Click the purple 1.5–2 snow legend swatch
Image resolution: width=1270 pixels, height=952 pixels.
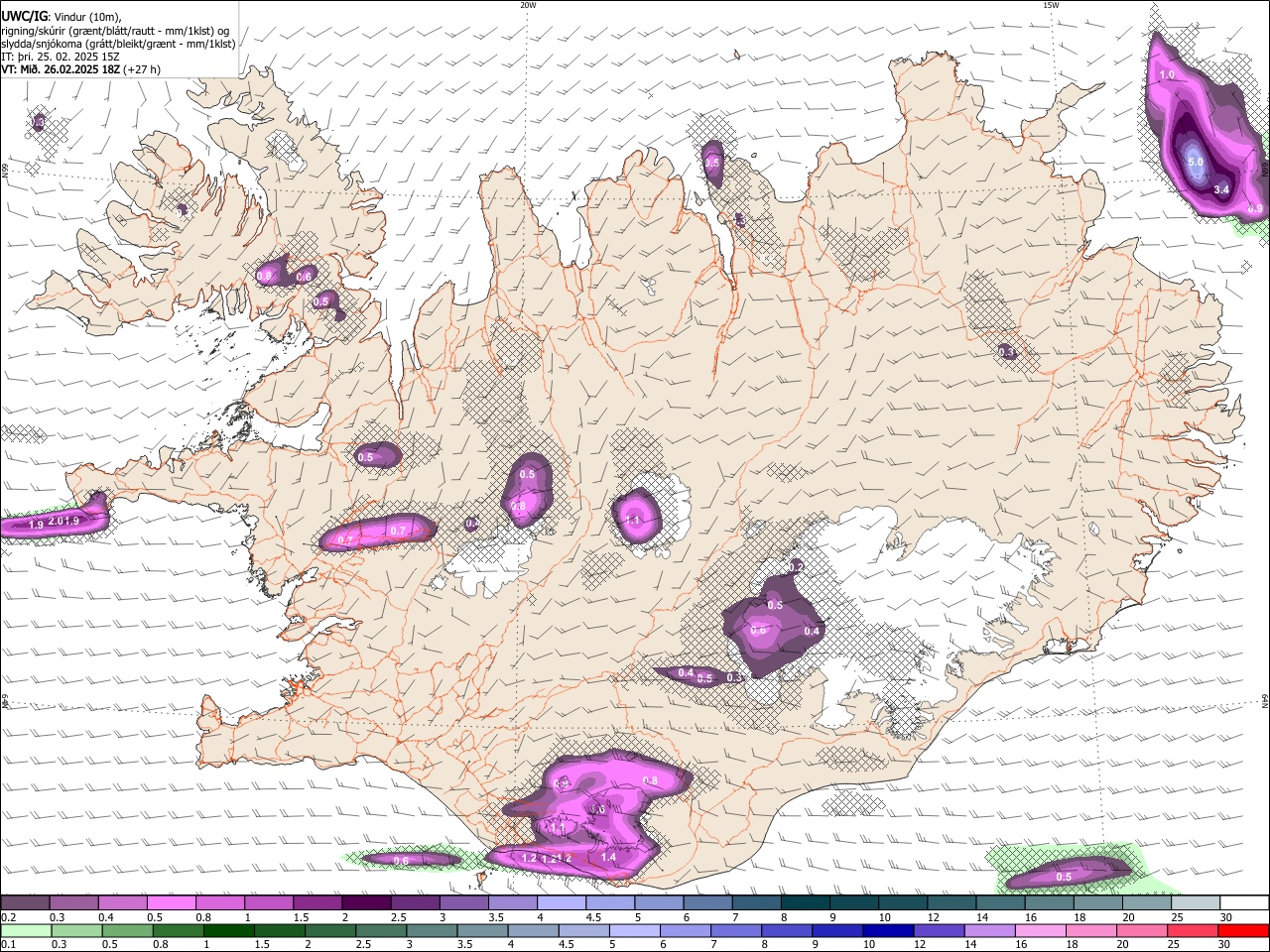[317, 903]
